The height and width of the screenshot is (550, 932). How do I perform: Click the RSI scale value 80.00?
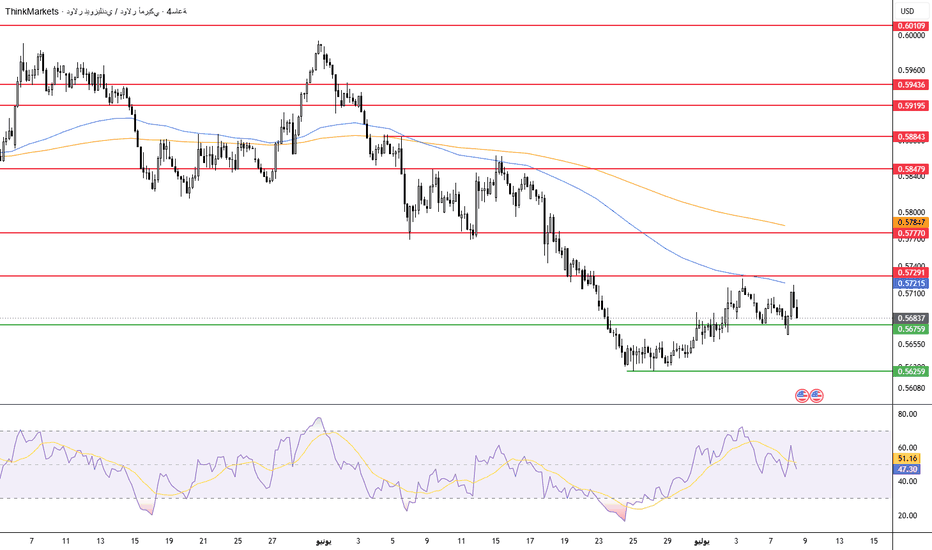(907, 414)
